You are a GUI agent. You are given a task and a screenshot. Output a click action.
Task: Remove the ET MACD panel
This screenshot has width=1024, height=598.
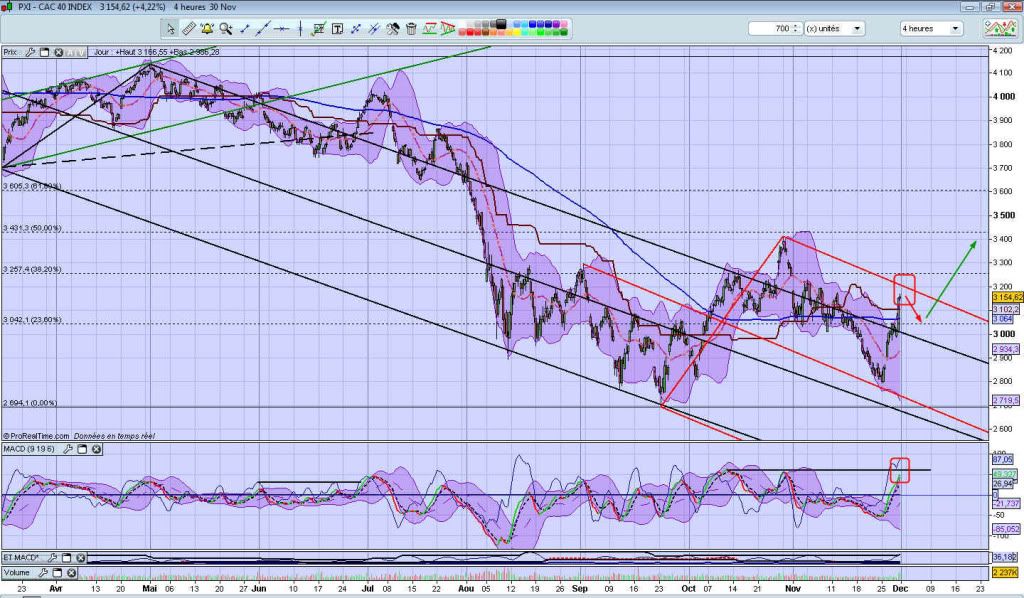point(79,557)
